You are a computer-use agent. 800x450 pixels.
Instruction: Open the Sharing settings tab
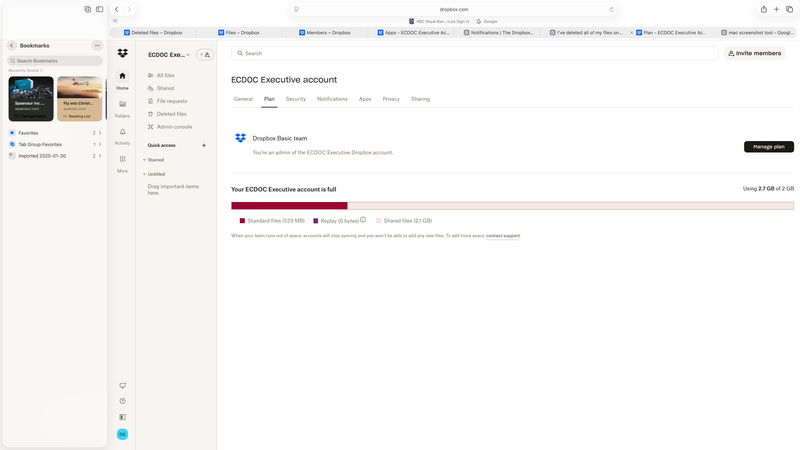[x=420, y=99]
